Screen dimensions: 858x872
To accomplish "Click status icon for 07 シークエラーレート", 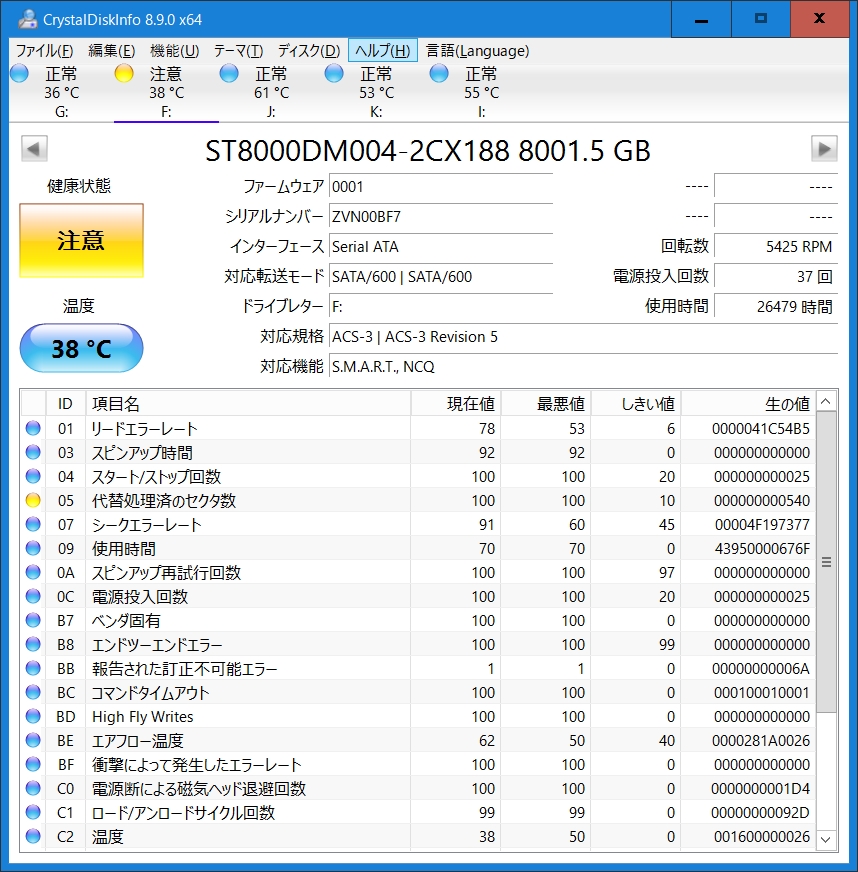I will 33,524.
